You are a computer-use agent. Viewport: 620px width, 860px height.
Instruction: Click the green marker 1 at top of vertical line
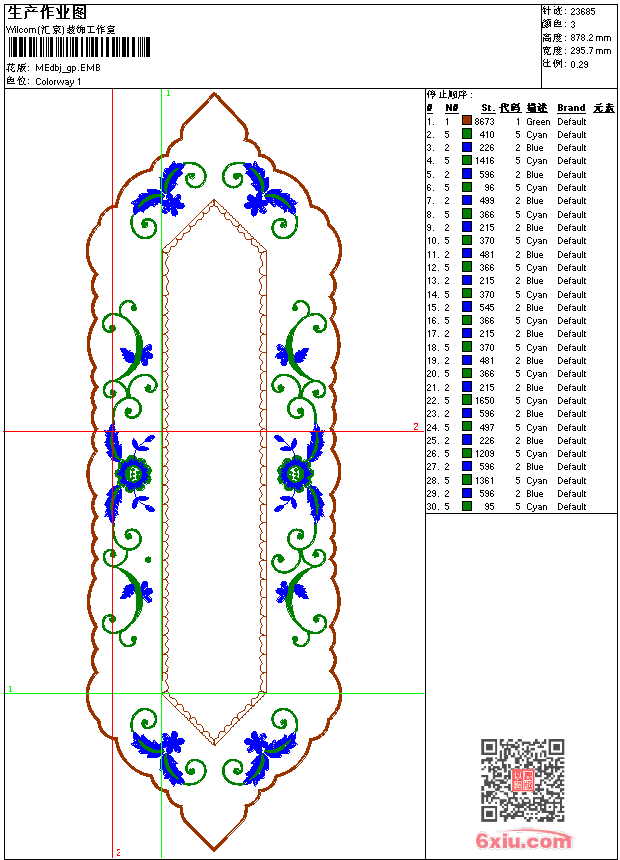[x=168, y=94]
